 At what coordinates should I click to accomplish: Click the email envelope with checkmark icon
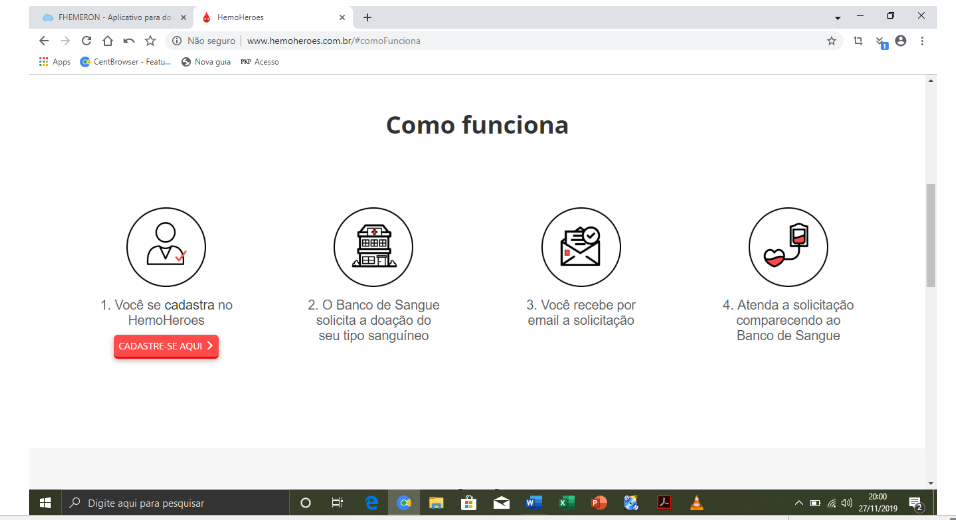[x=581, y=247]
